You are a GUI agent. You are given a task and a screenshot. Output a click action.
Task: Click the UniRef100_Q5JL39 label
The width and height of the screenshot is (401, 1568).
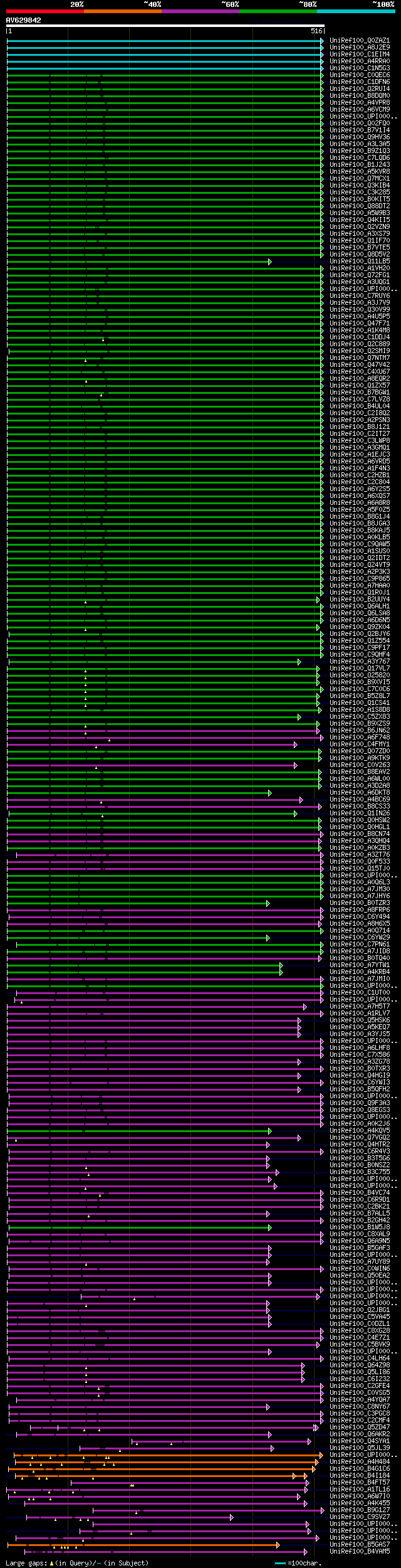coord(360,1448)
